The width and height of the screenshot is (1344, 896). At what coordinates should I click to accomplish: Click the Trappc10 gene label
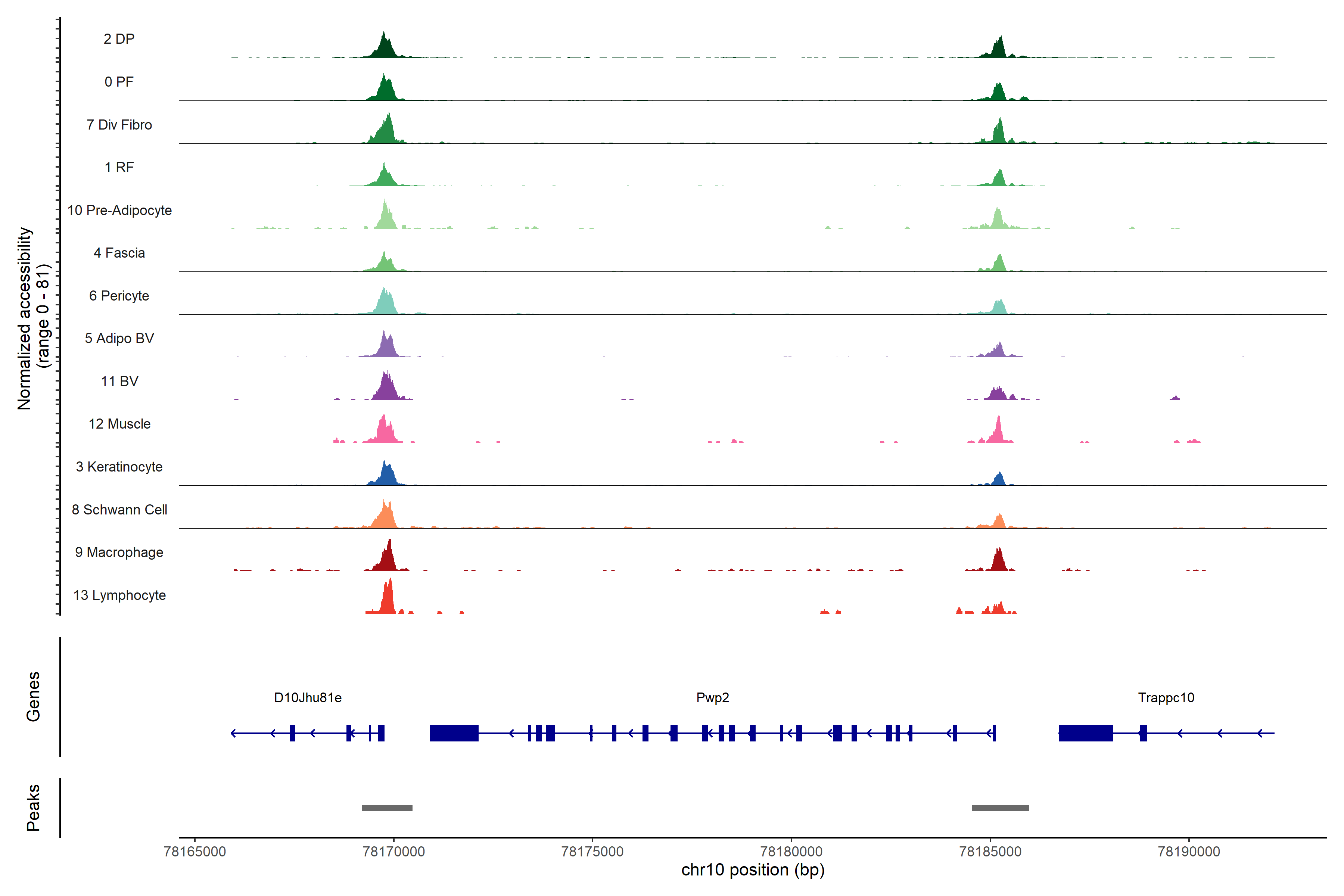click(1166, 697)
